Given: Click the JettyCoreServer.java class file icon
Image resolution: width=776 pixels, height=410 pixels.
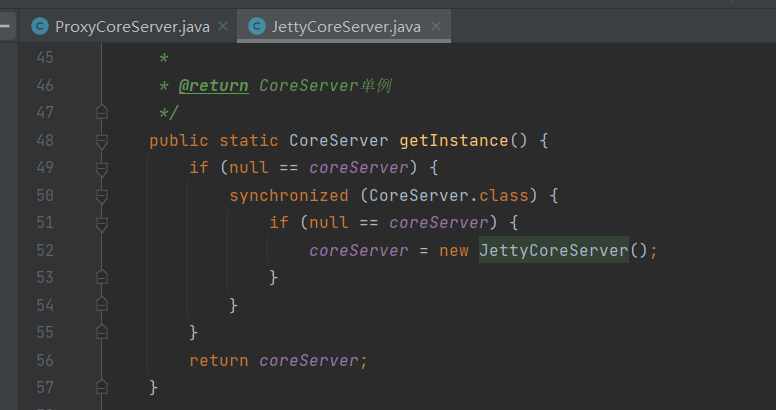Looking at the screenshot, I should pyautogui.click(x=256, y=26).
